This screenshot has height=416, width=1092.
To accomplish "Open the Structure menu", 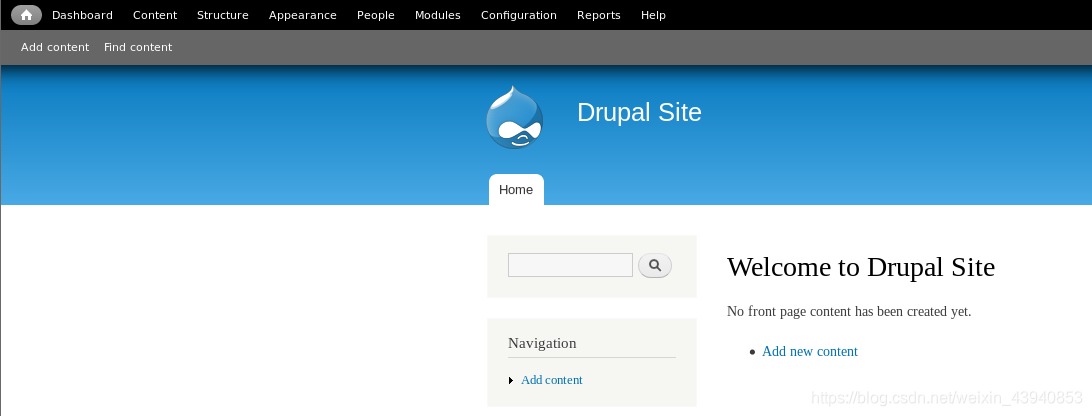I will (223, 15).
